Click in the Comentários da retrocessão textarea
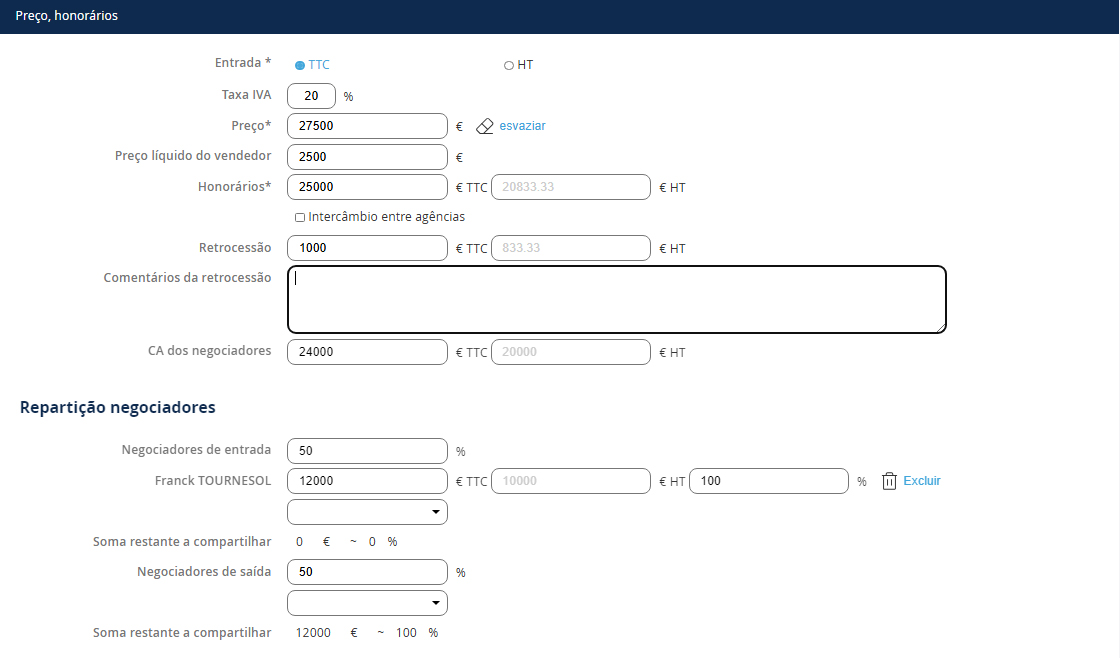1120x658 pixels. coord(616,299)
